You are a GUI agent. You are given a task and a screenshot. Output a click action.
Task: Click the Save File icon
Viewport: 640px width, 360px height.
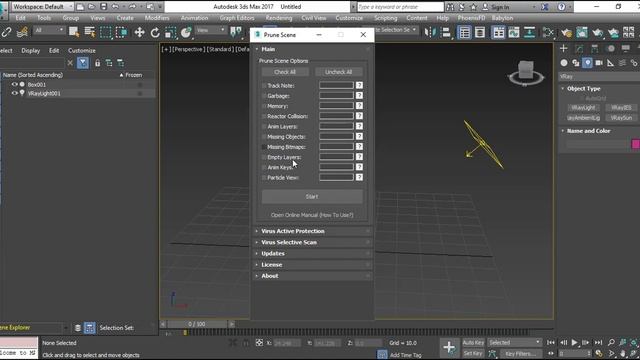pos(103,7)
